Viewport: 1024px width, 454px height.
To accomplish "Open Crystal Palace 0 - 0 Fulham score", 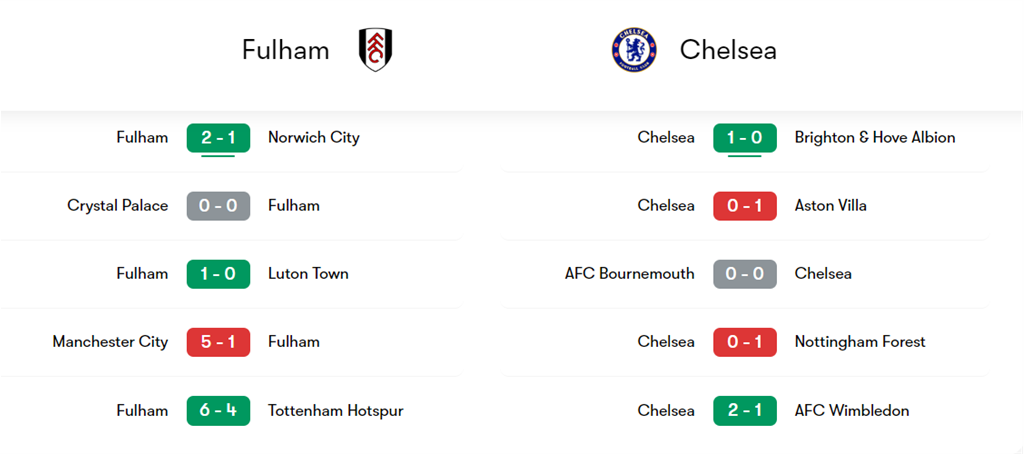I will coord(218,206).
